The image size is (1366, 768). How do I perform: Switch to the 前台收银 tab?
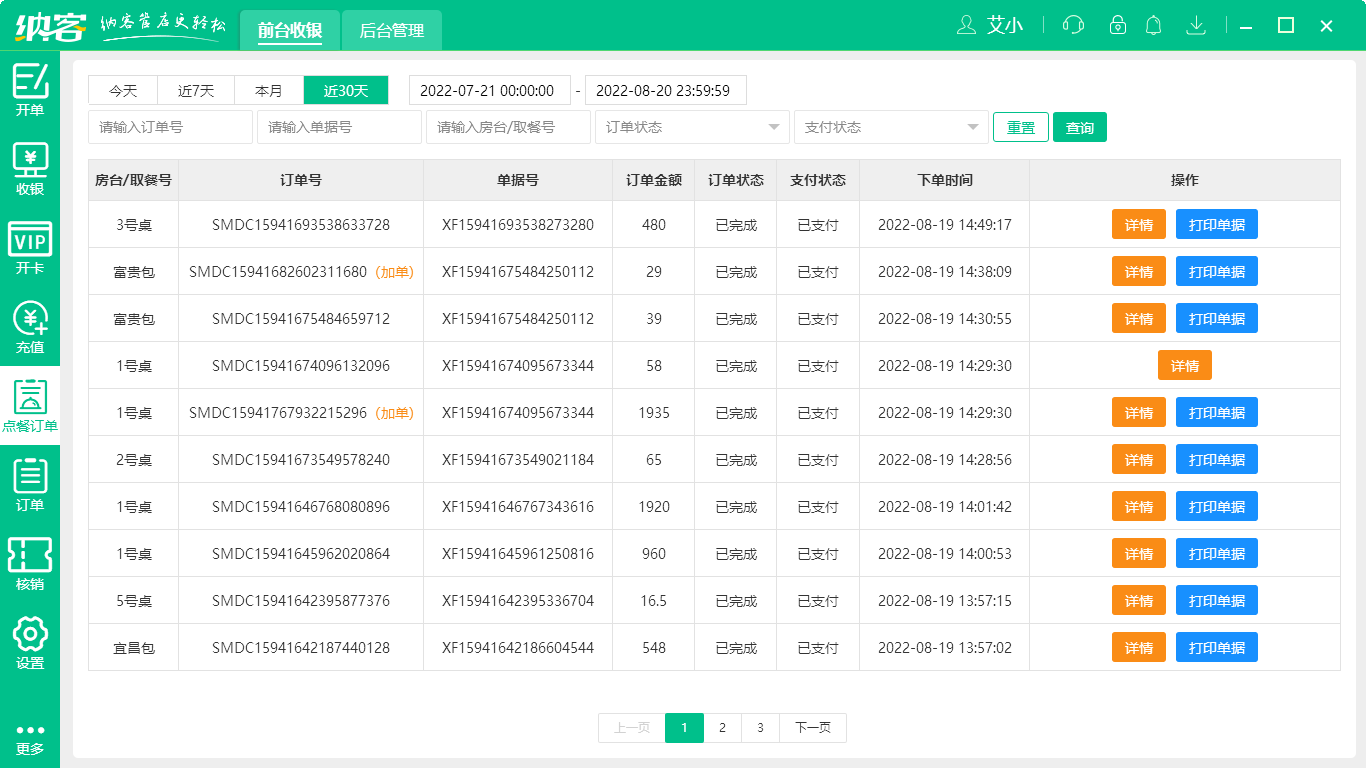[x=290, y=30]
